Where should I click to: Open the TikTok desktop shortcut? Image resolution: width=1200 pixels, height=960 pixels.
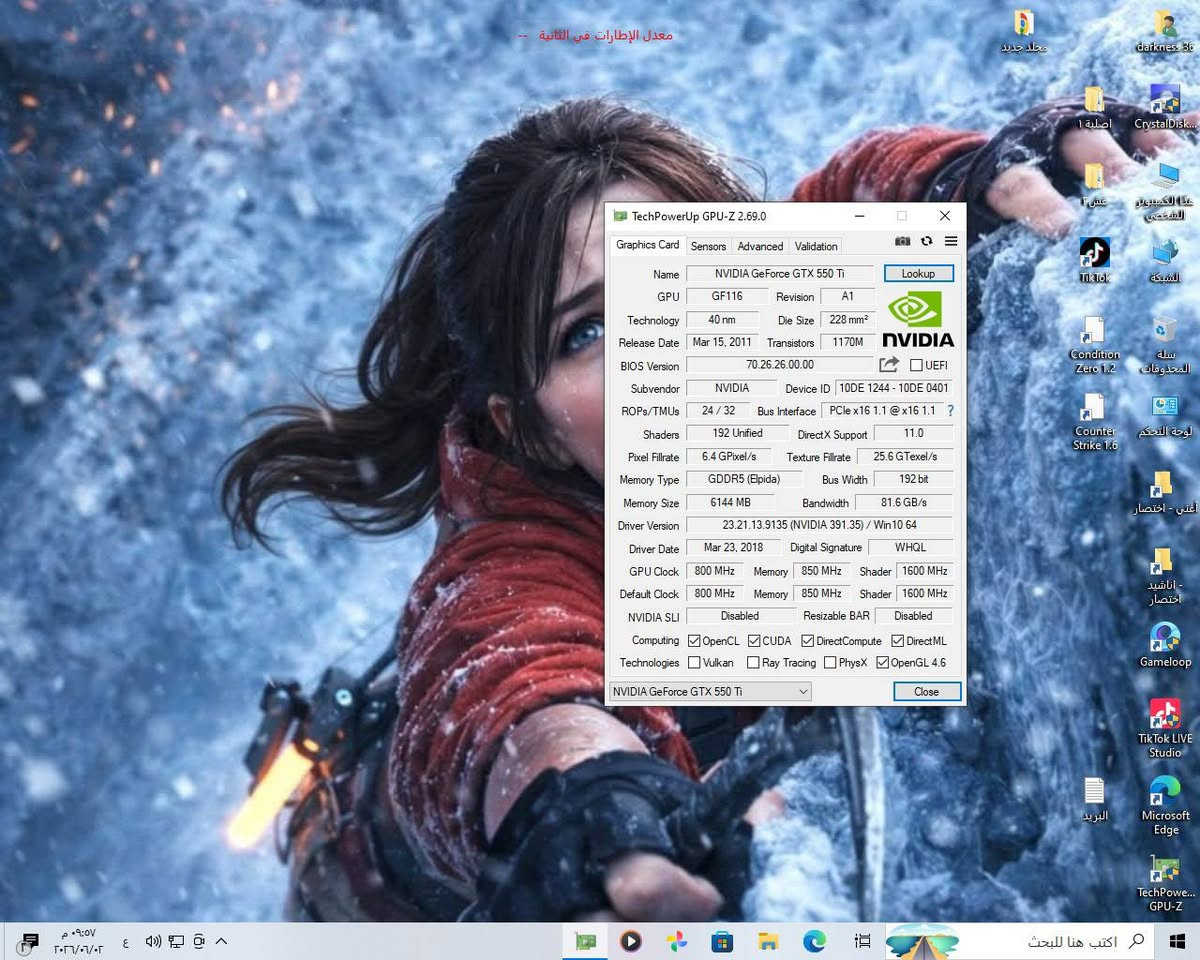pos(1094,260)
